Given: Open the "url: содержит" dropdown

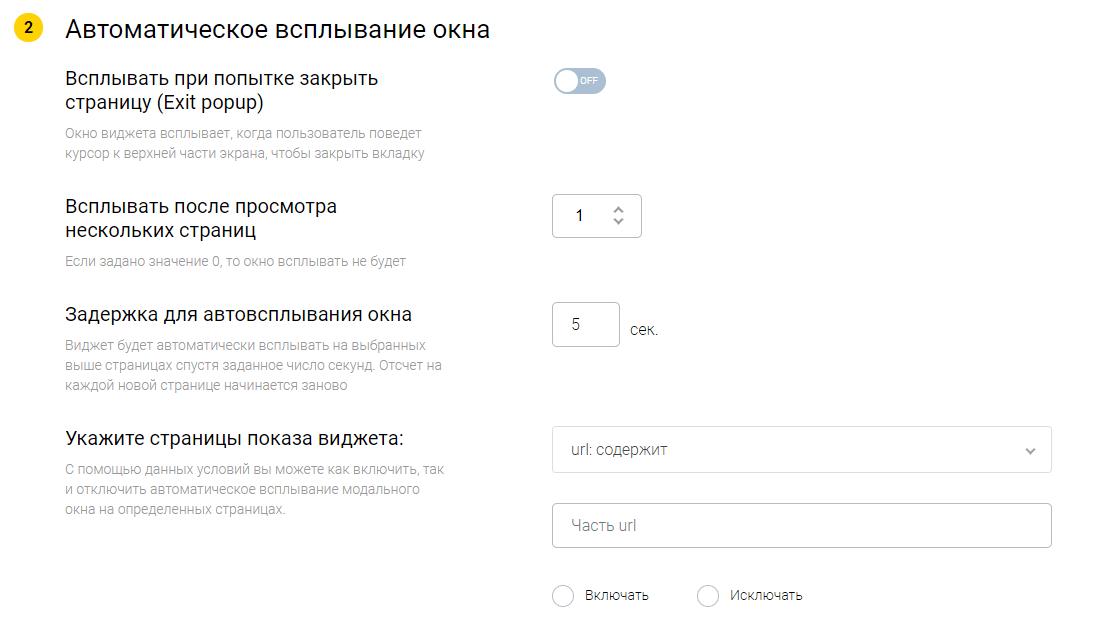Looking at the screenshot, I should [800, 450].
